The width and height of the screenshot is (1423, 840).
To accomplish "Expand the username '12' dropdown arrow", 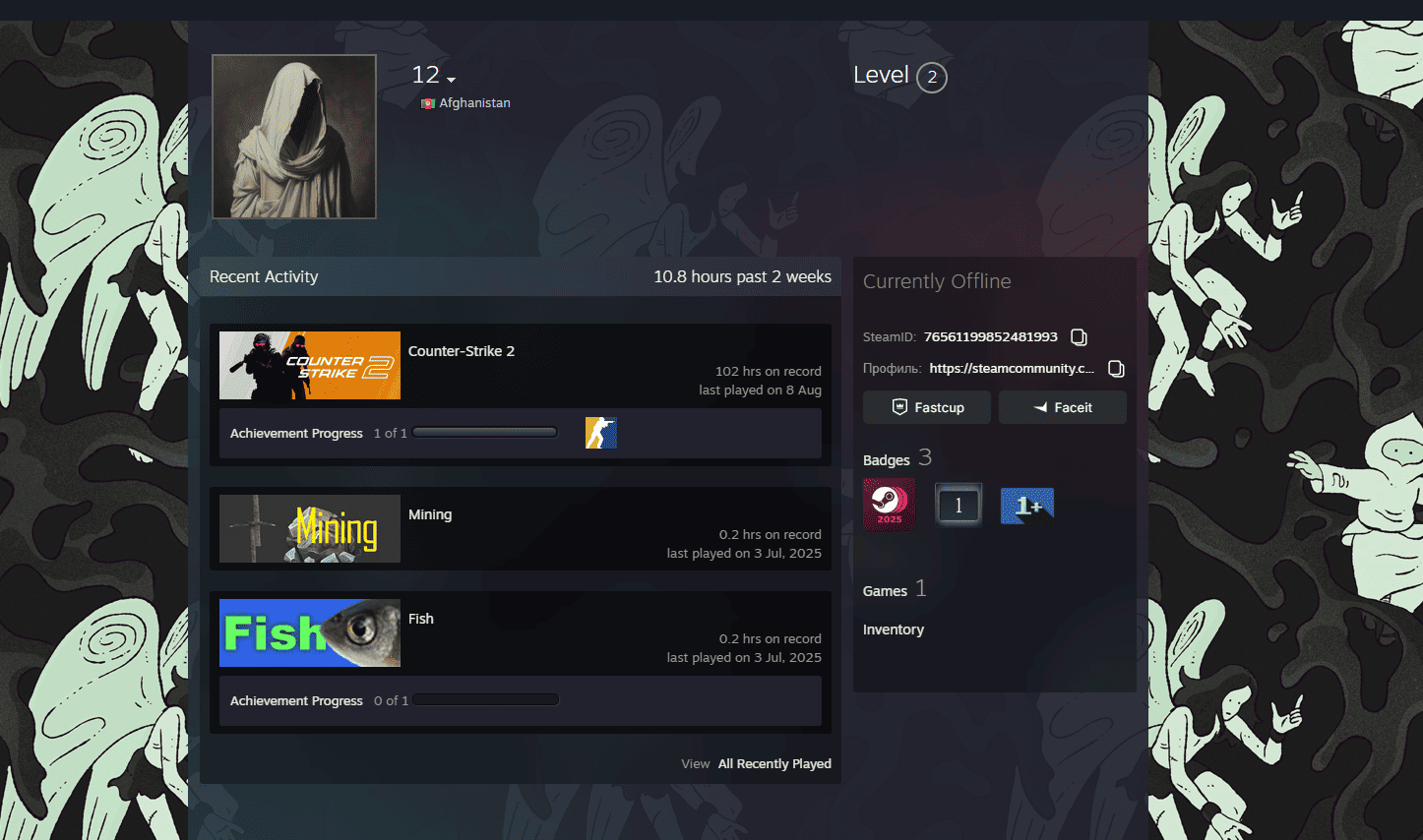I will pyautogui.click(x=451, y=80).
